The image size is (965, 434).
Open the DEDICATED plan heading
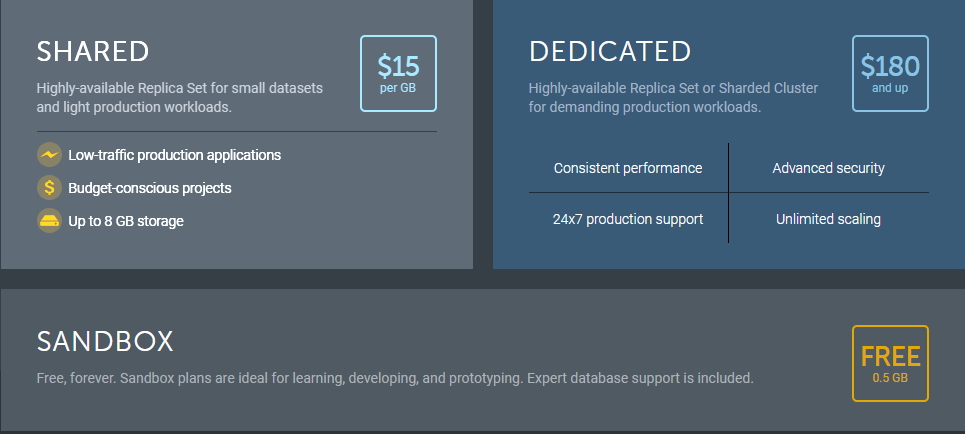pos(610,51)
